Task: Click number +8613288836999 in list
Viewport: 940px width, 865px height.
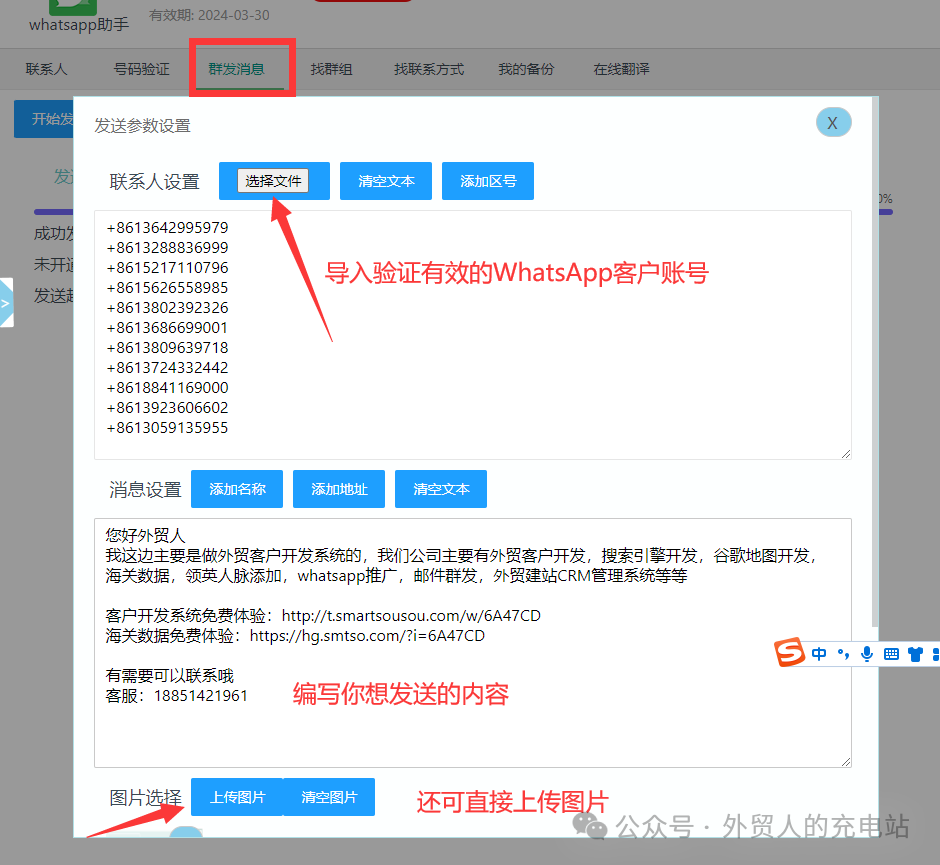Action: point(167,248)
